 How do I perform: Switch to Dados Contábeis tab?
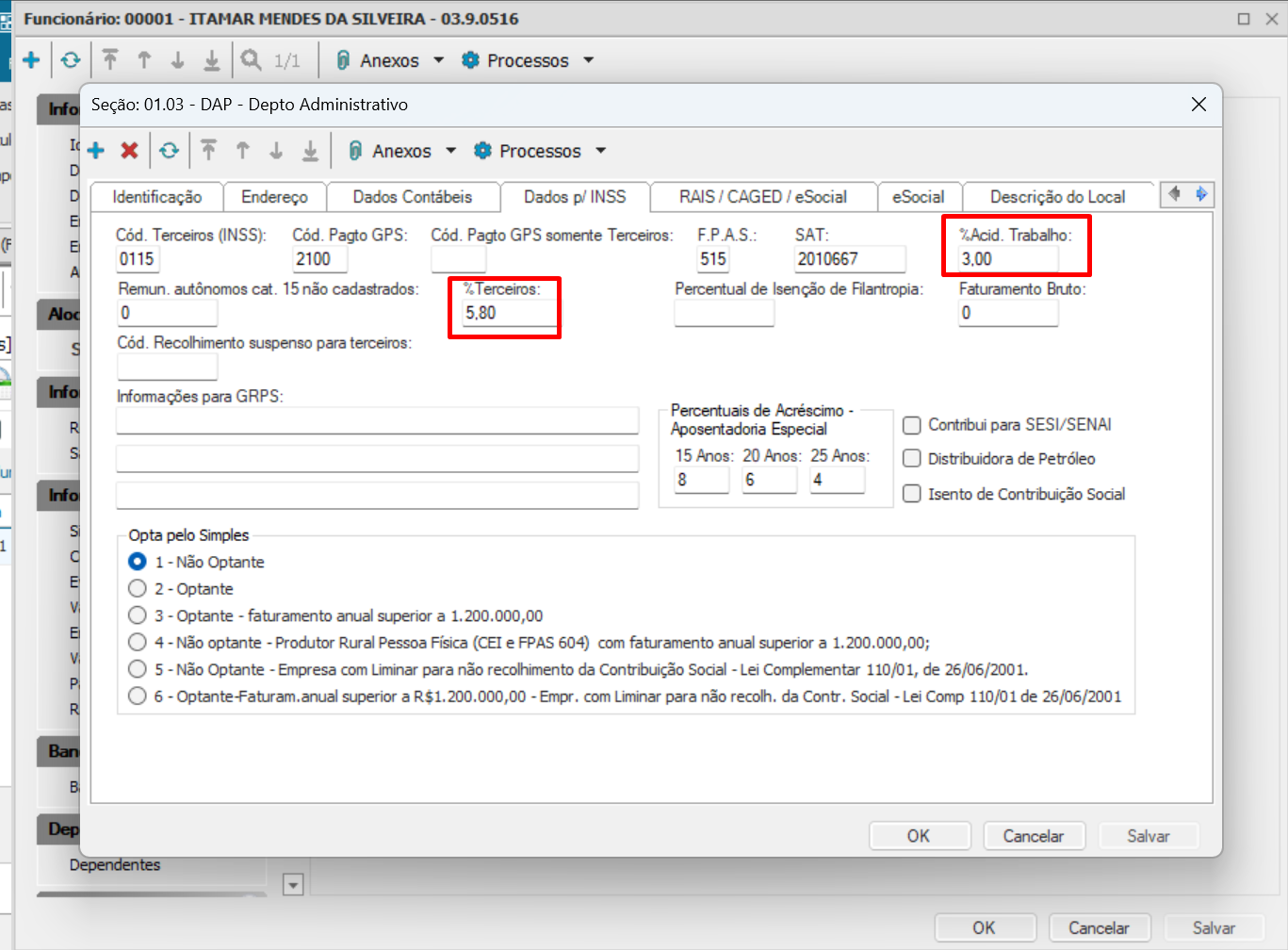[x=413, y=197]
